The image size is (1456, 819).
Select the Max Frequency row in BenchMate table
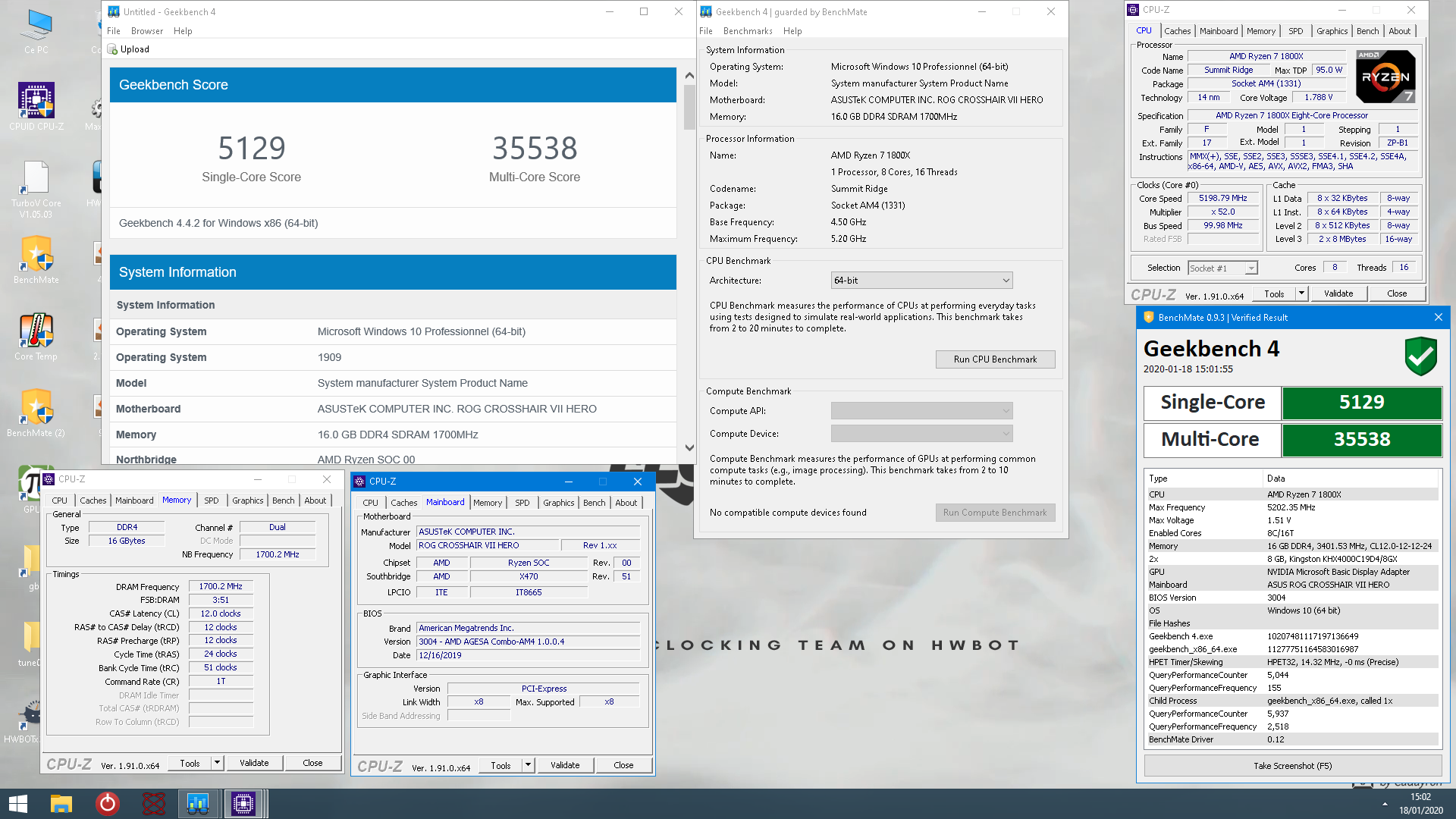[1291, 507]
